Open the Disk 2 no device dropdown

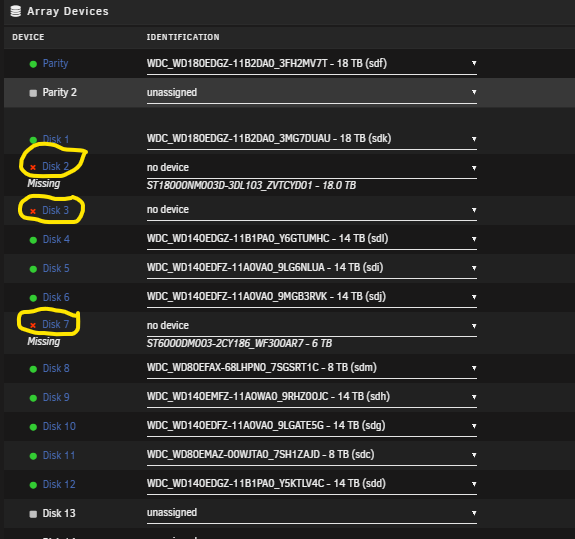click(x=312, y=168)
